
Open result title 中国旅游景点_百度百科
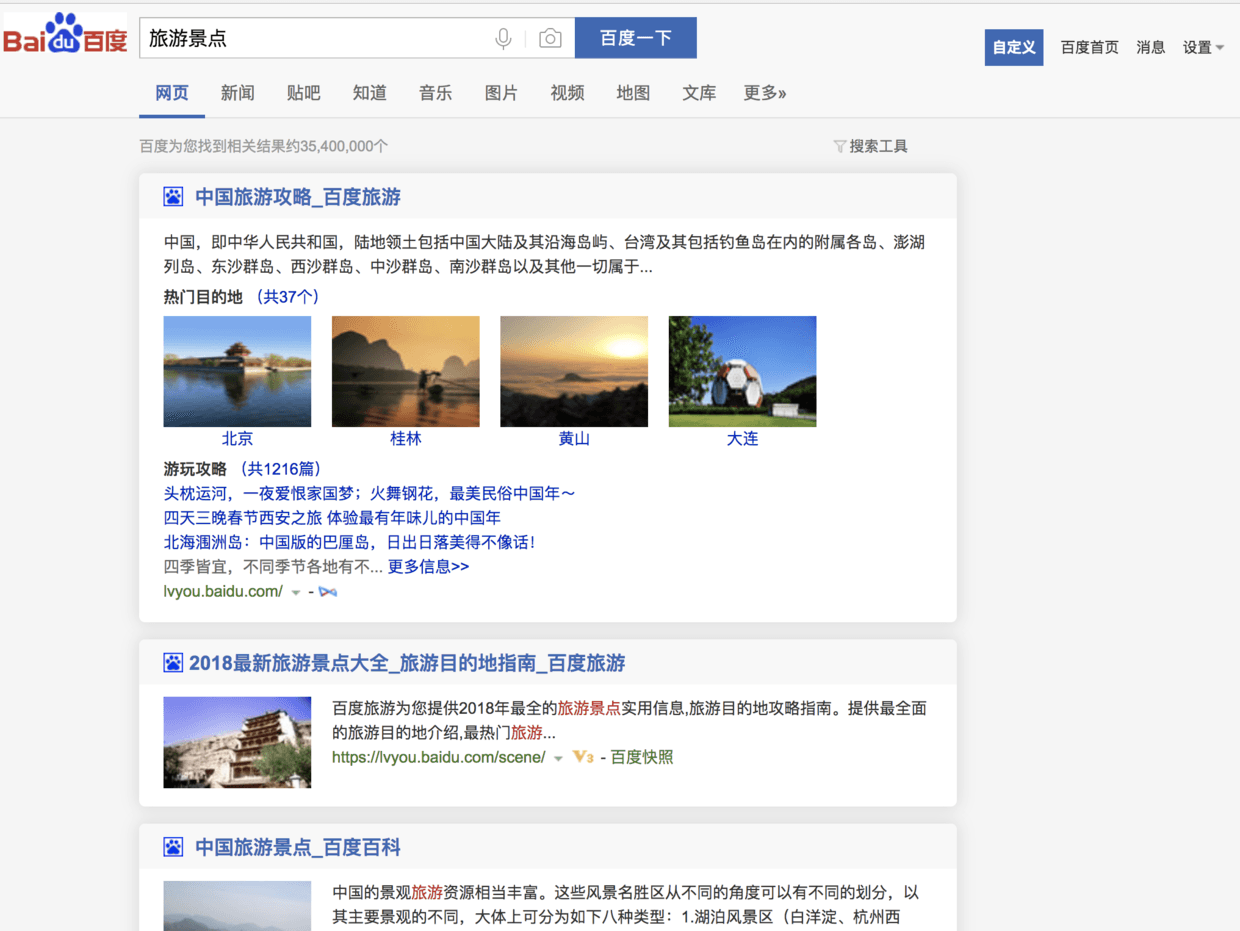pos(298,848)
